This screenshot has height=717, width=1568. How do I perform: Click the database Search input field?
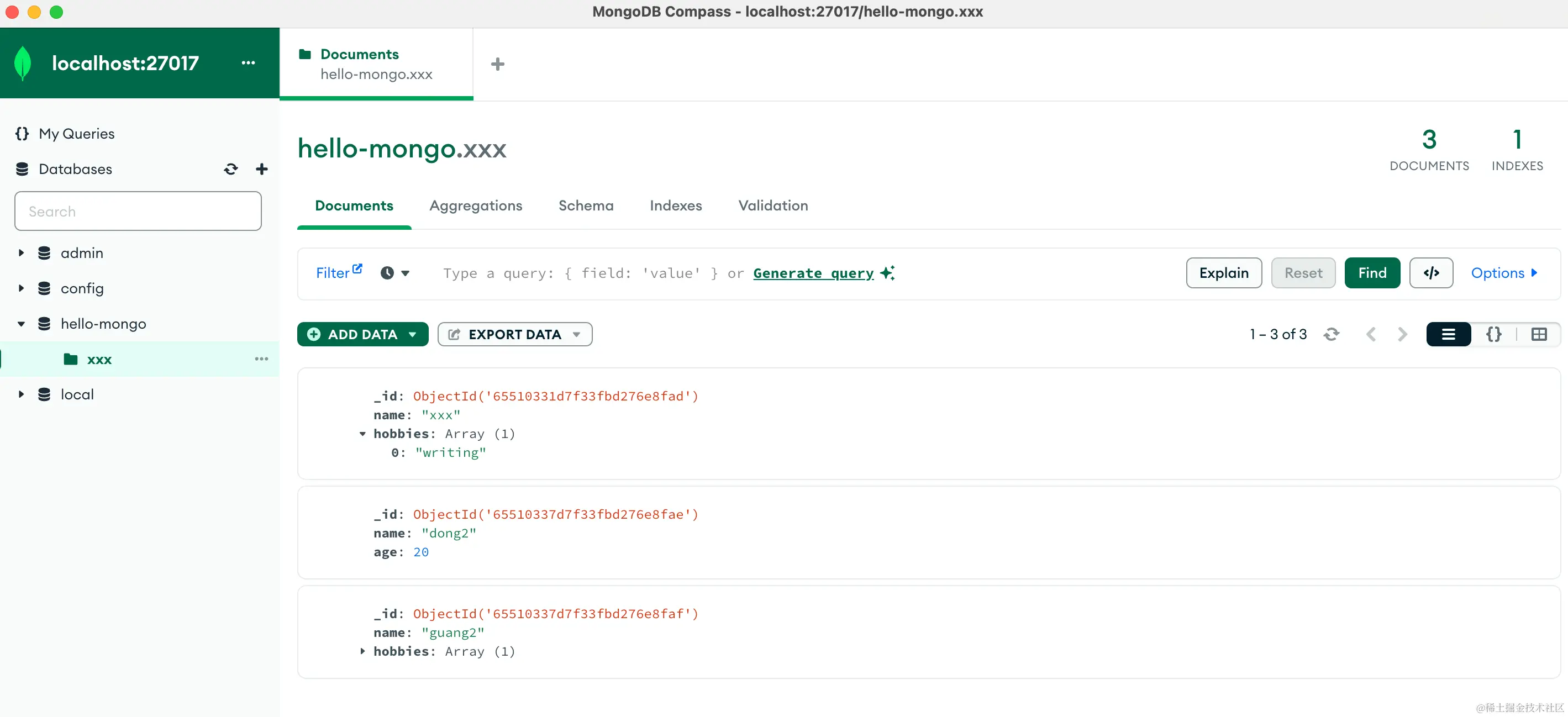(138, 211)
